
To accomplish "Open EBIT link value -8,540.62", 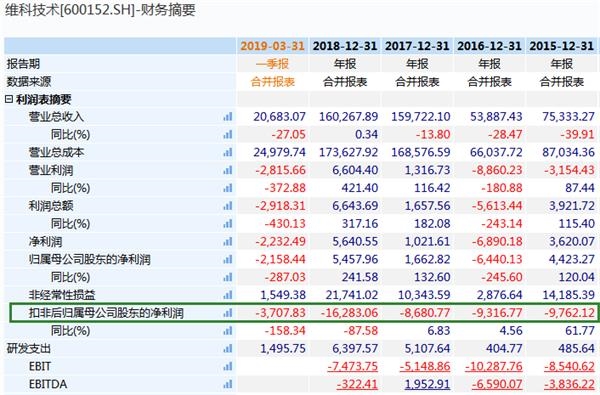I will click(x=569, y=366).
